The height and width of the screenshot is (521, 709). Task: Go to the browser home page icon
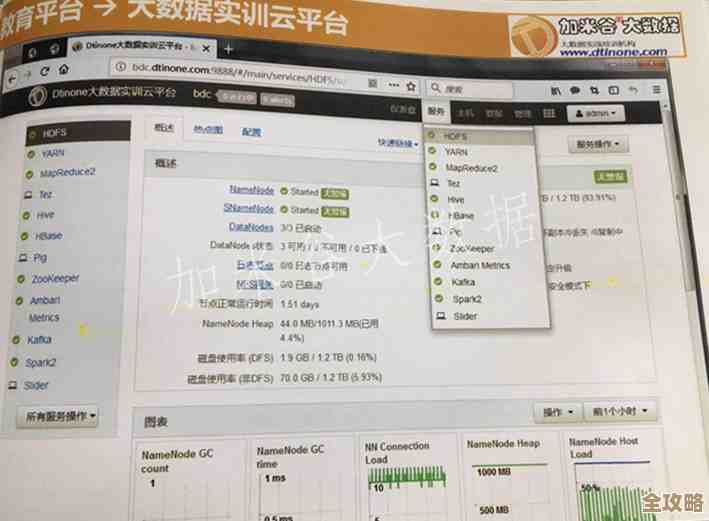[x=64, y=70]
